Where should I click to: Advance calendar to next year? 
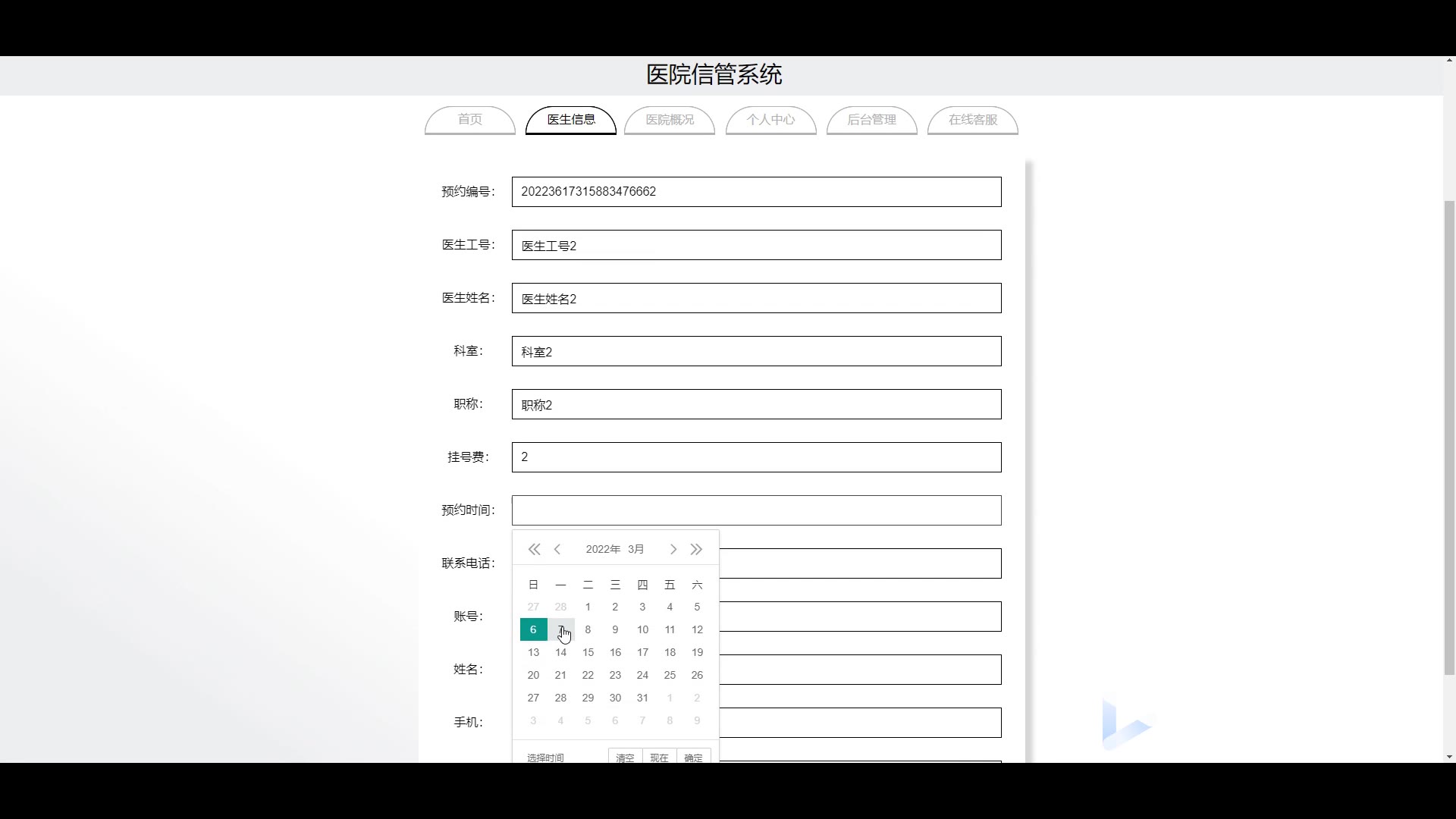pos(696,549)
